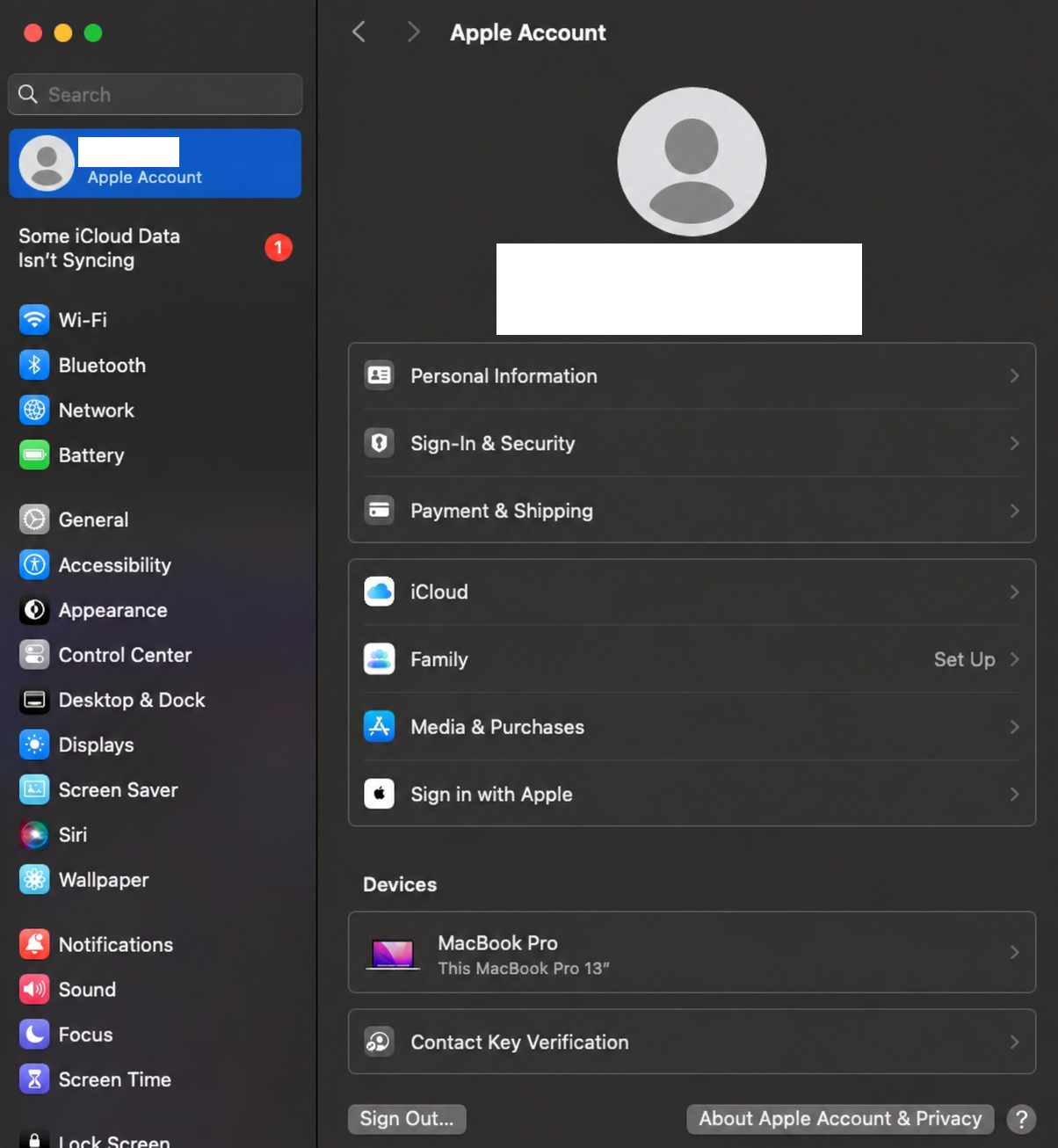The height and width of the screenshot is (1148, 1058).
Task: Click the "Devices" section heading
Action: click(x=400, y=884)
